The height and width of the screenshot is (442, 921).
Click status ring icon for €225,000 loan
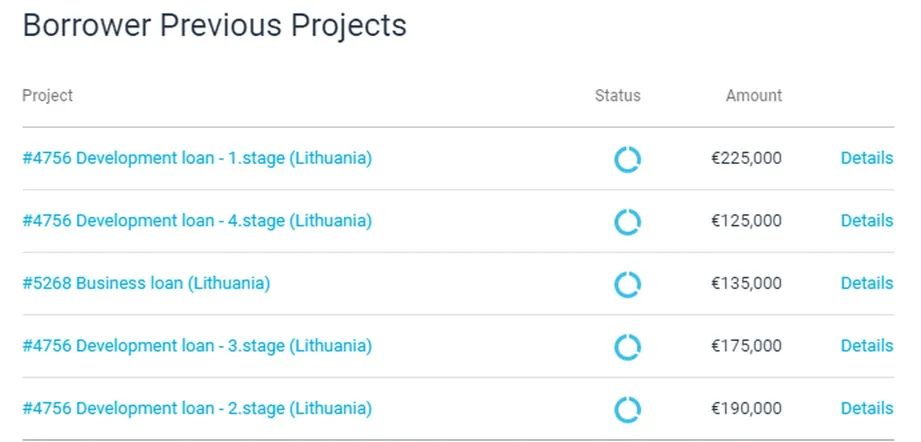coord(627,160)
